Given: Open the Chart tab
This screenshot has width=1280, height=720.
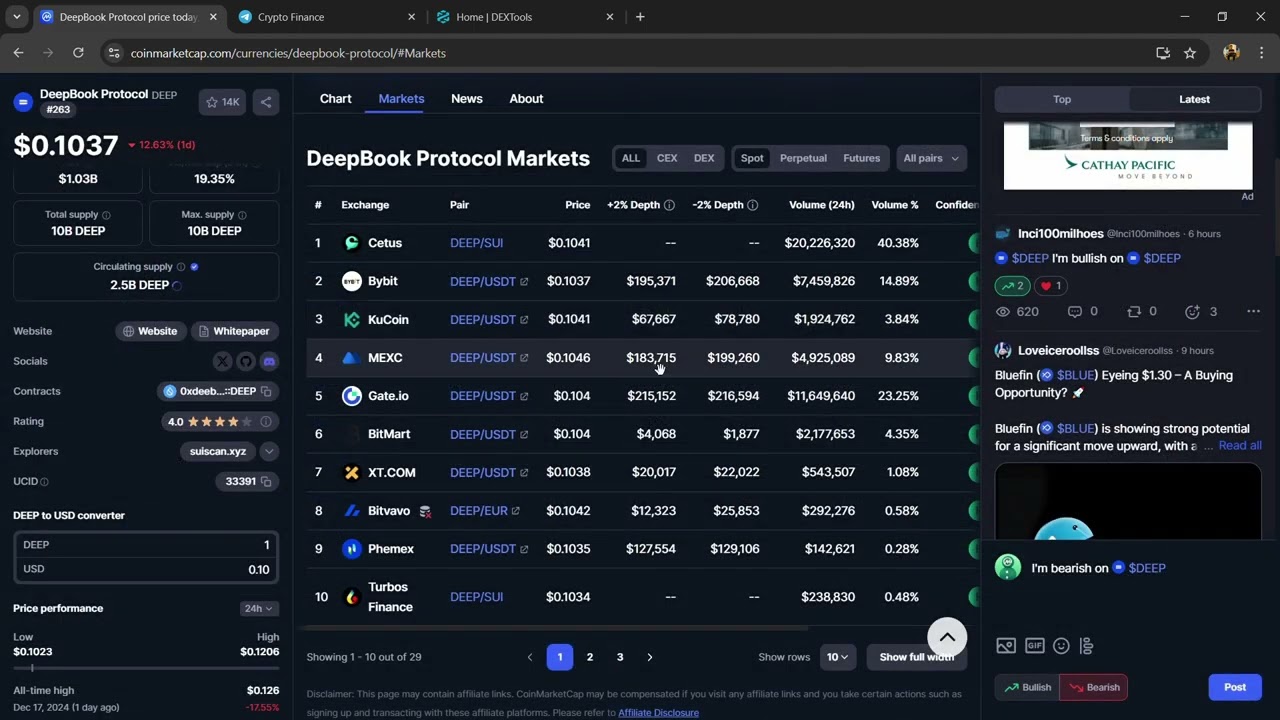Looking at the screenshot, I should click(x=335, y=99).
